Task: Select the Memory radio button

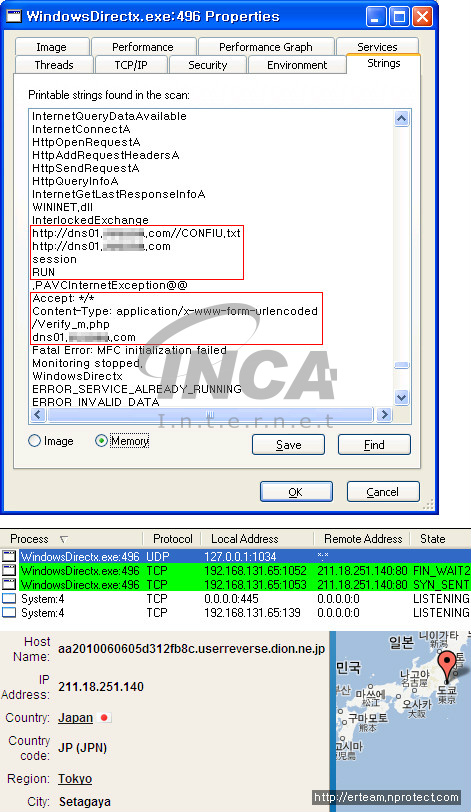Action: tap(101, 441)
